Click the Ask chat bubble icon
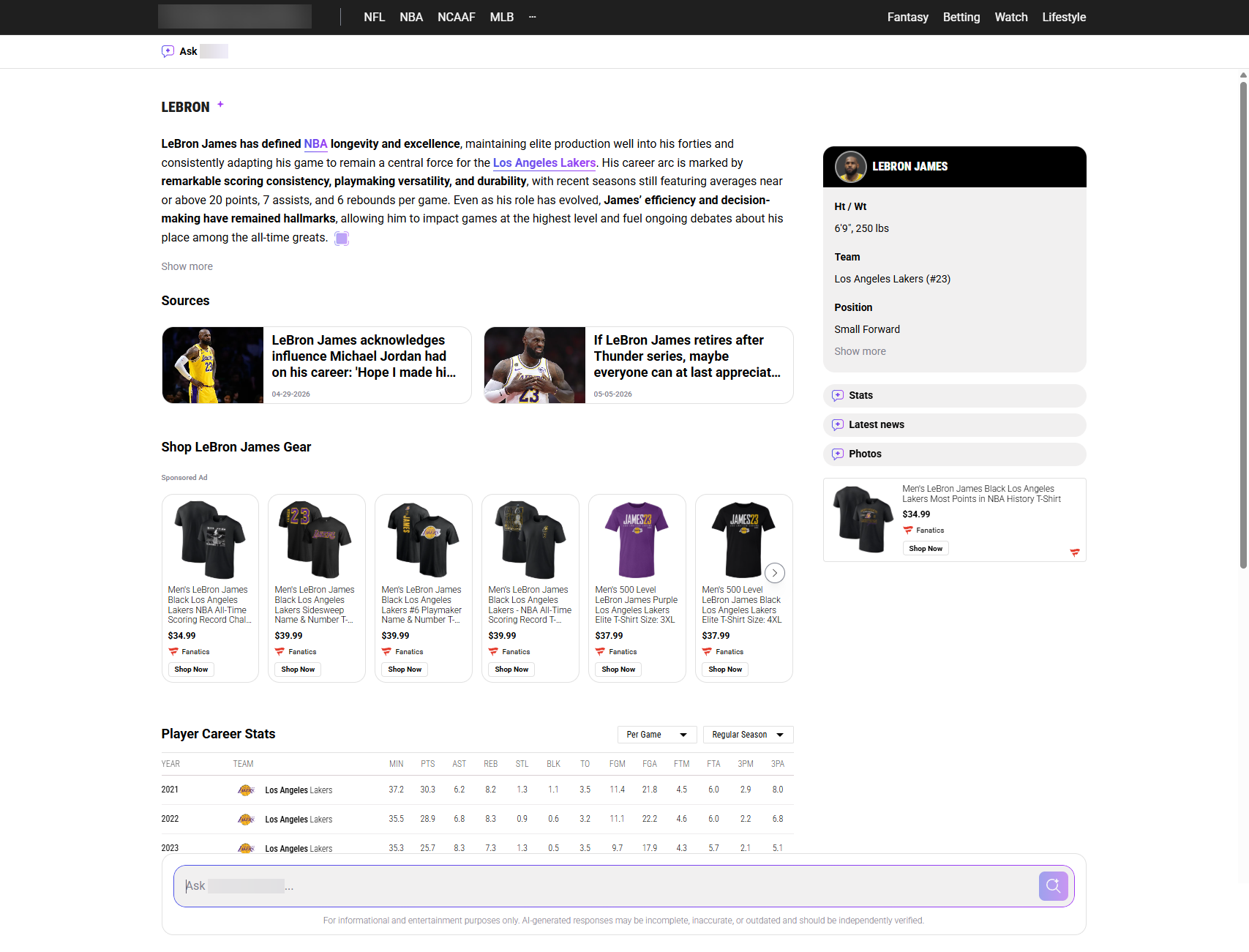Viewport: 1249px width, 952px height. (x=168, y=51)
